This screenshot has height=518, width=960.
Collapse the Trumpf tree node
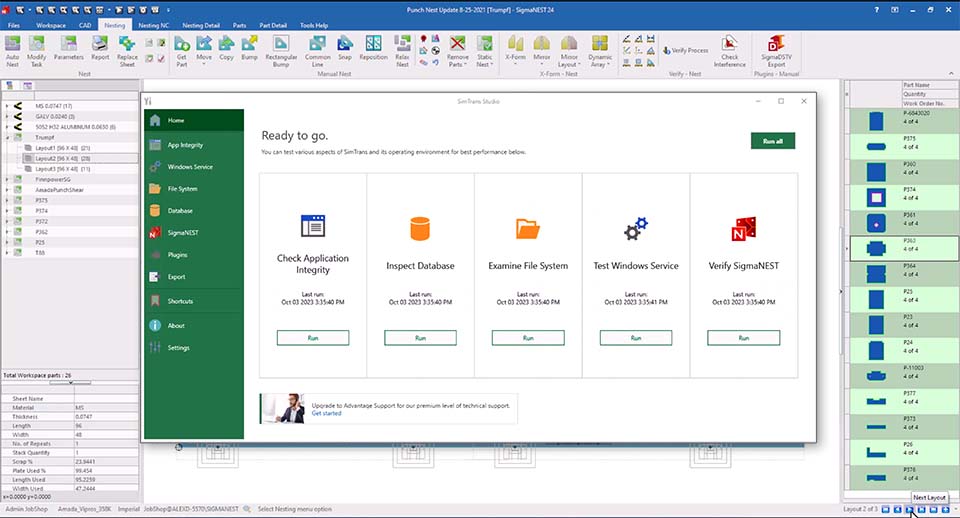point(7,137)
